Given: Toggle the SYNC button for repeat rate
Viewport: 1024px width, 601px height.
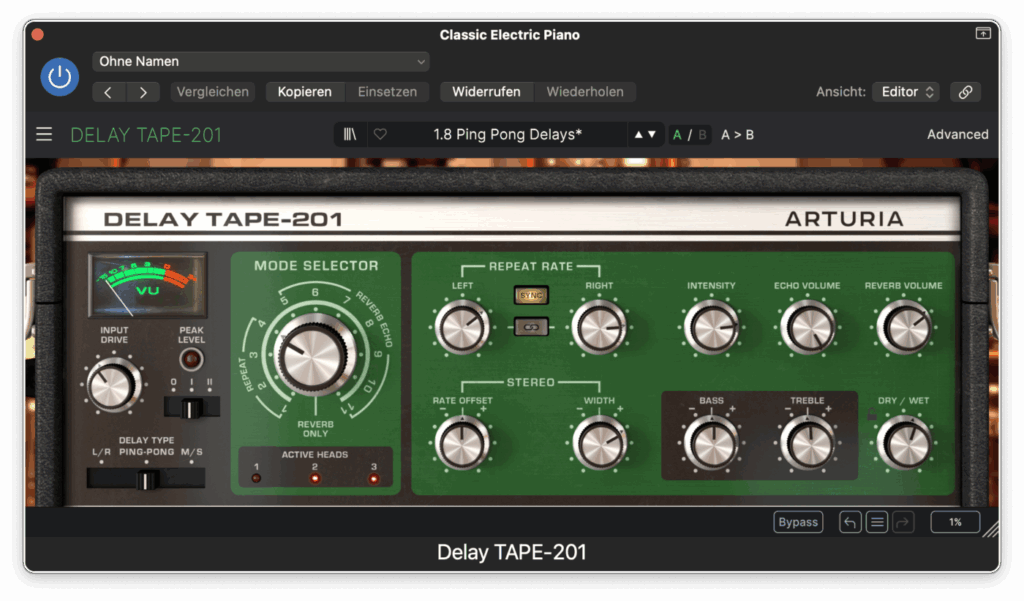Looking at the screenshot, I should pyautogui.click(x=531, y=295).
